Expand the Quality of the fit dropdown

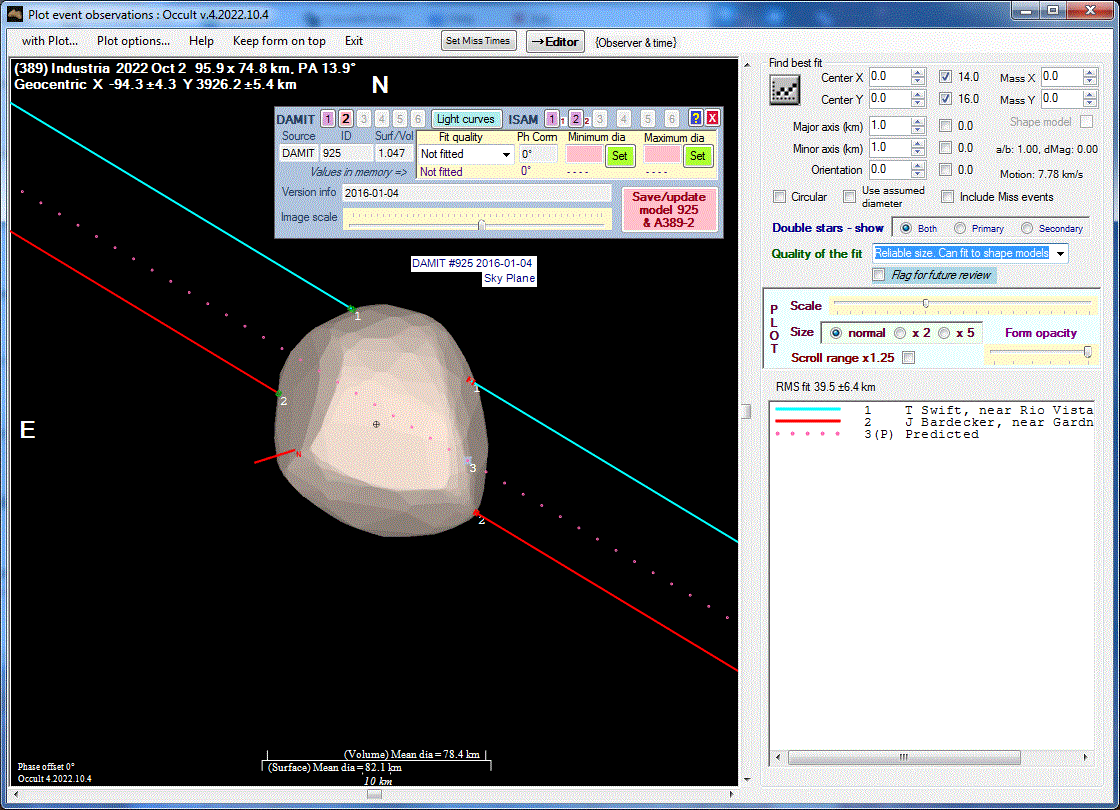pyautogui.click(x=1059, y=254)
